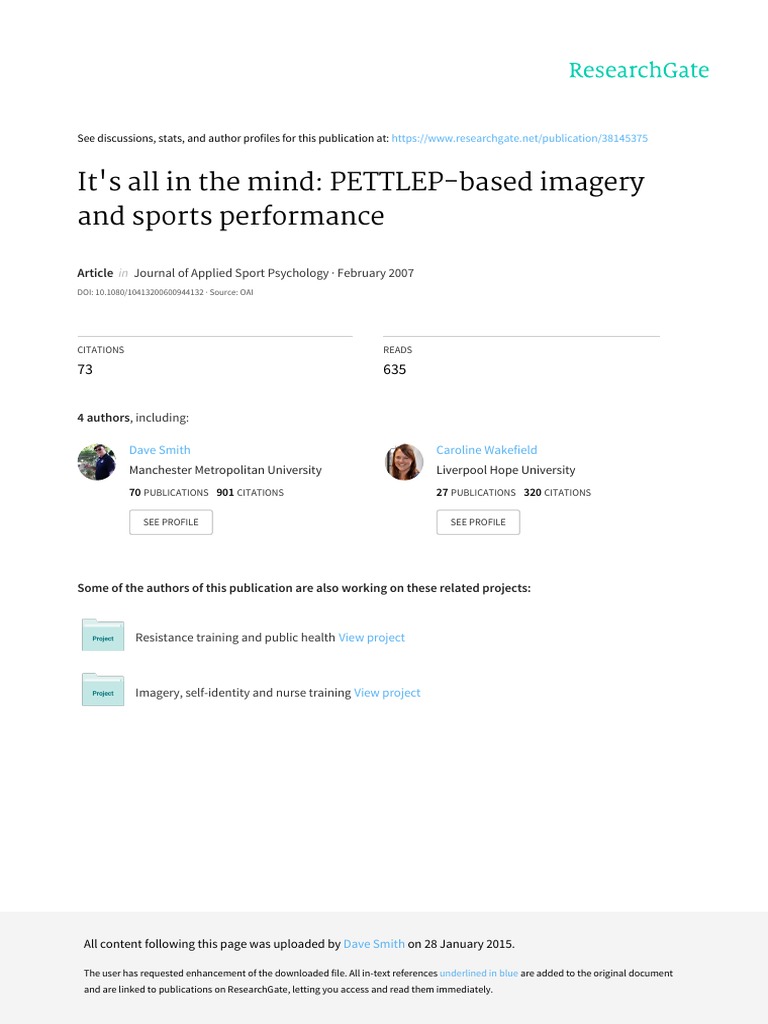Click Manchester Metropolitan University affiliation

click(x=225, y=470)
